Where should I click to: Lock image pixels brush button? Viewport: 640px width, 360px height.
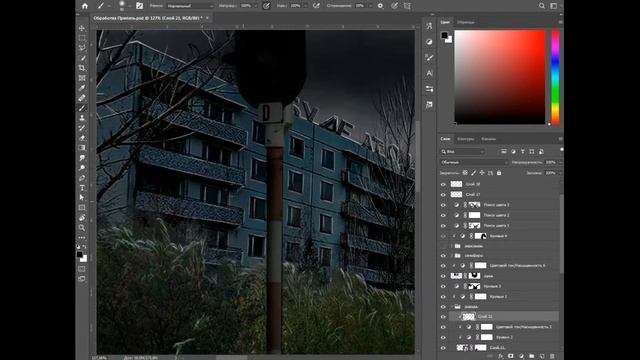coord(473,173)
